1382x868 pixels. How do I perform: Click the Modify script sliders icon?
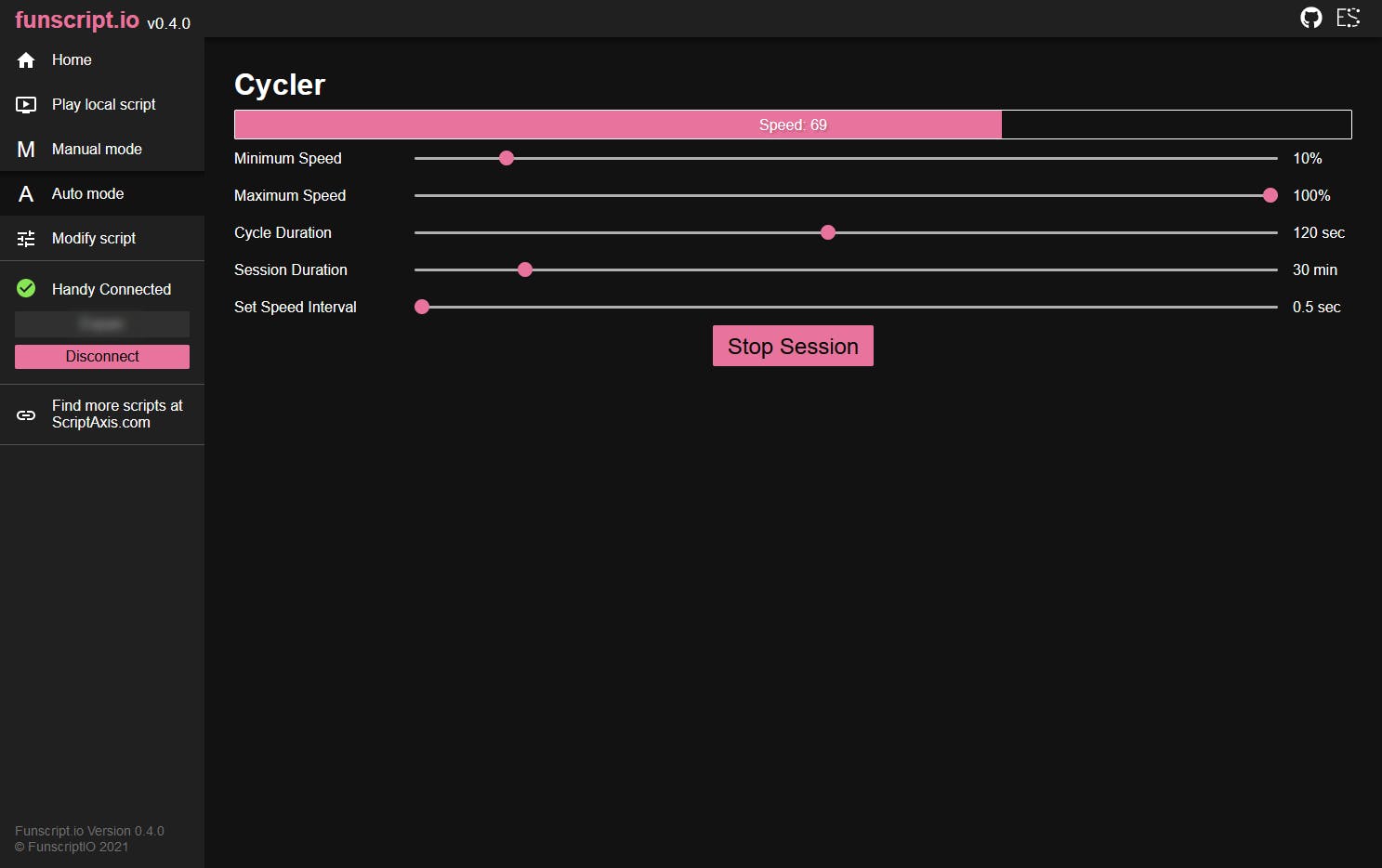tap(26, 239)
